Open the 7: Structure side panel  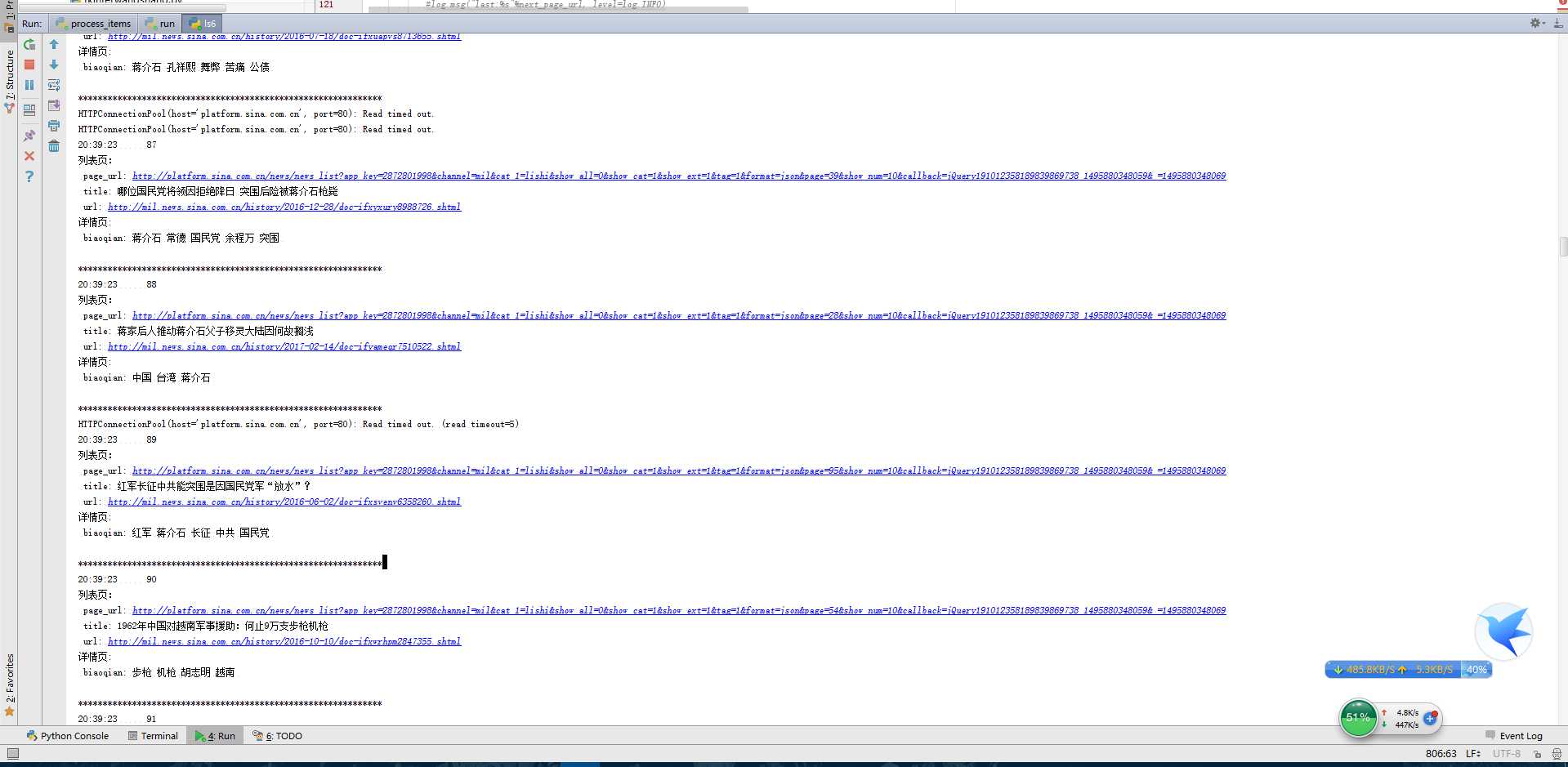click(x=9, y=81)
